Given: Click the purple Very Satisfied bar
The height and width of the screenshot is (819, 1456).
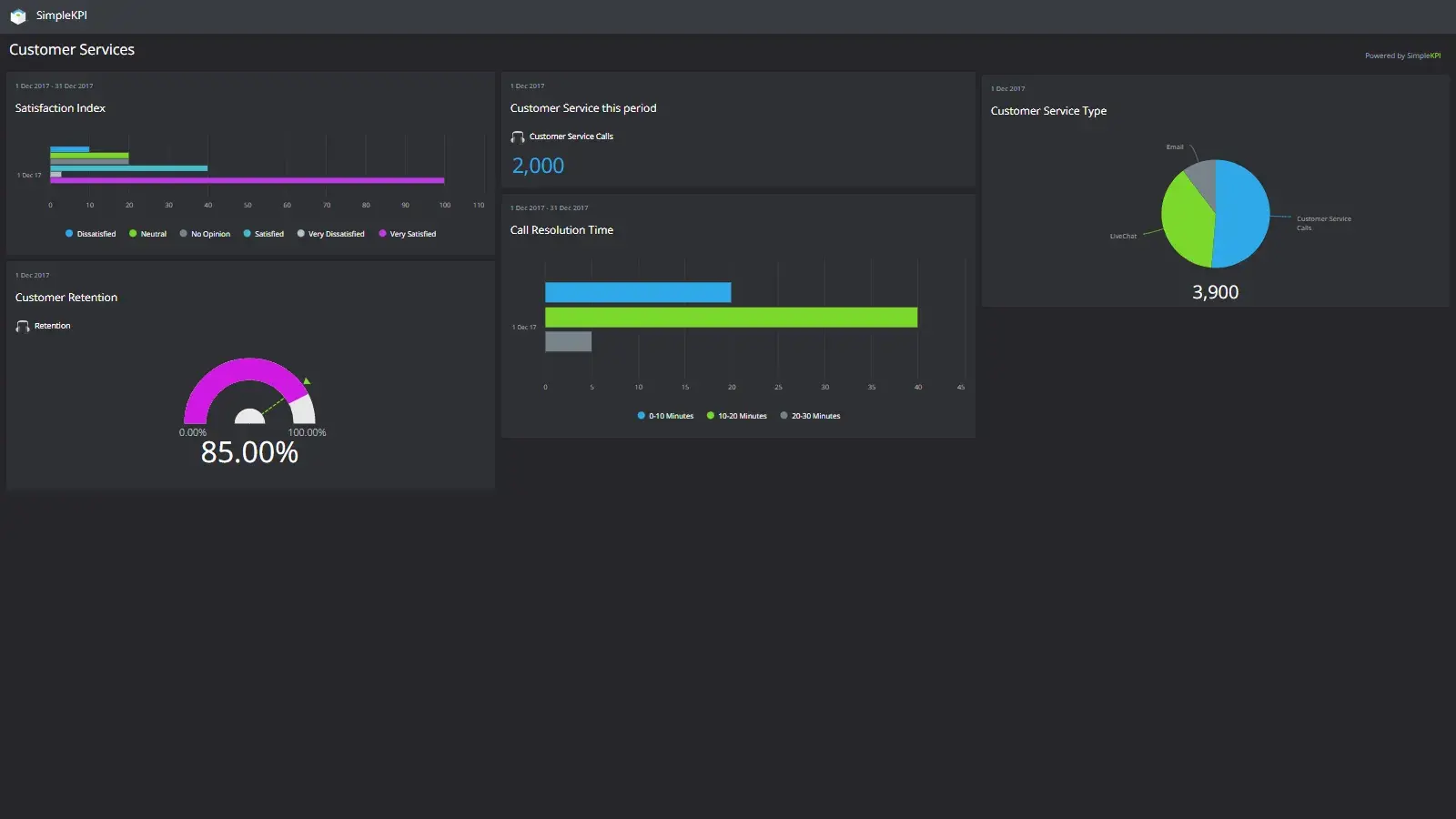Looking at the screenshot, I should [x=247, y=180].
